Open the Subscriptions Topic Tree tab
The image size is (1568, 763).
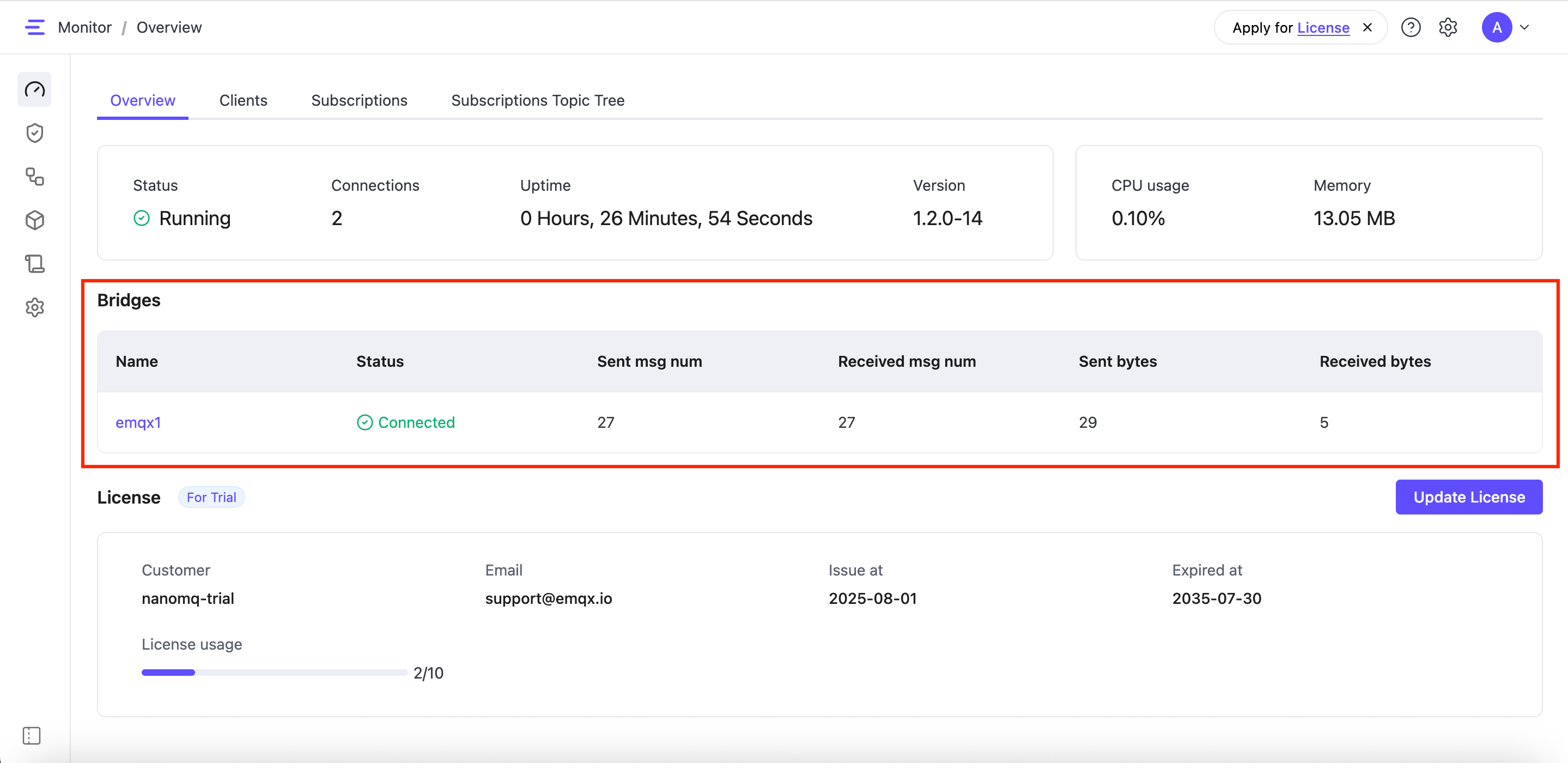point(538,100)
